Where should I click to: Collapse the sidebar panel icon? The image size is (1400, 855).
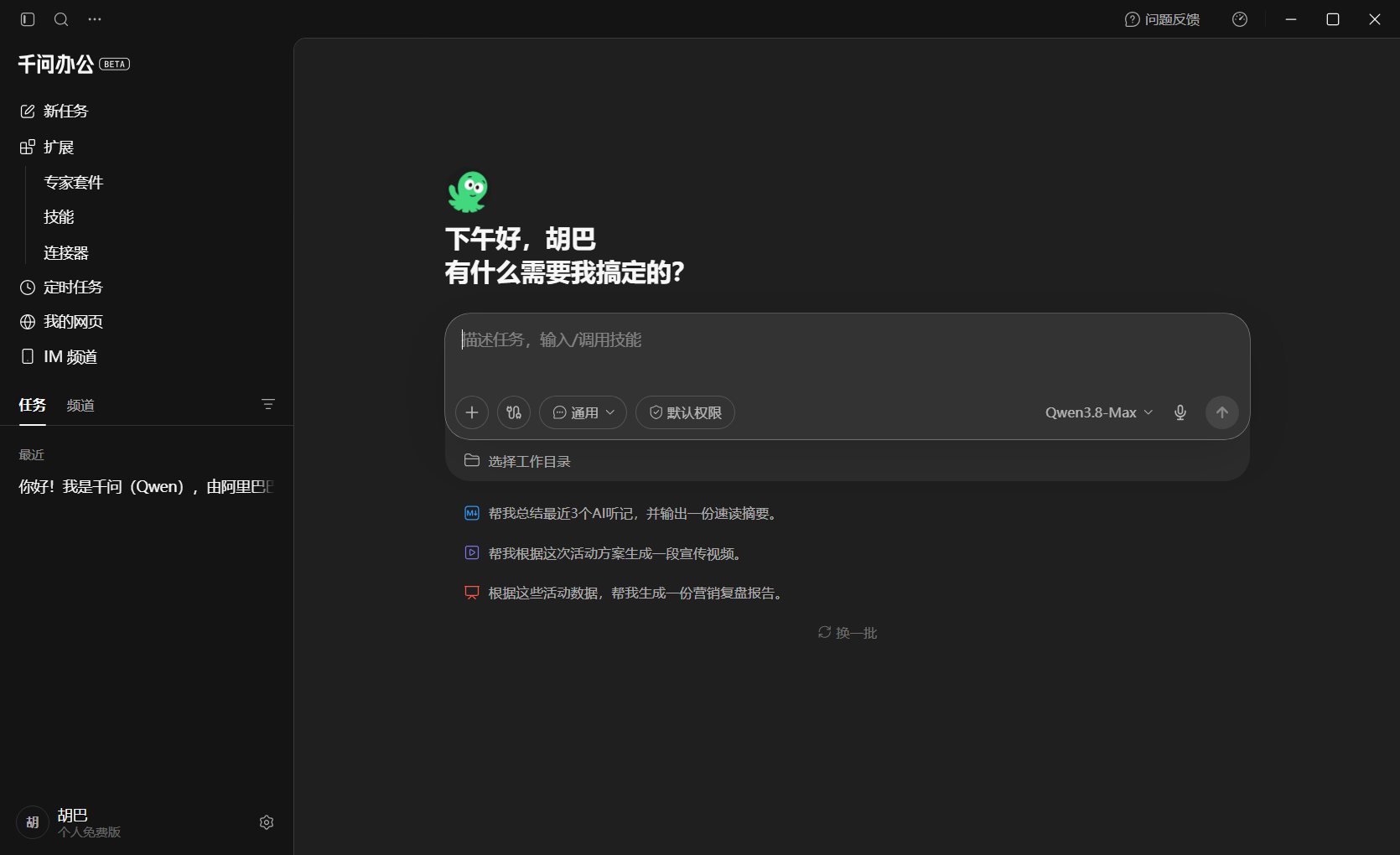pyautogui.click(x=28, y=19)
